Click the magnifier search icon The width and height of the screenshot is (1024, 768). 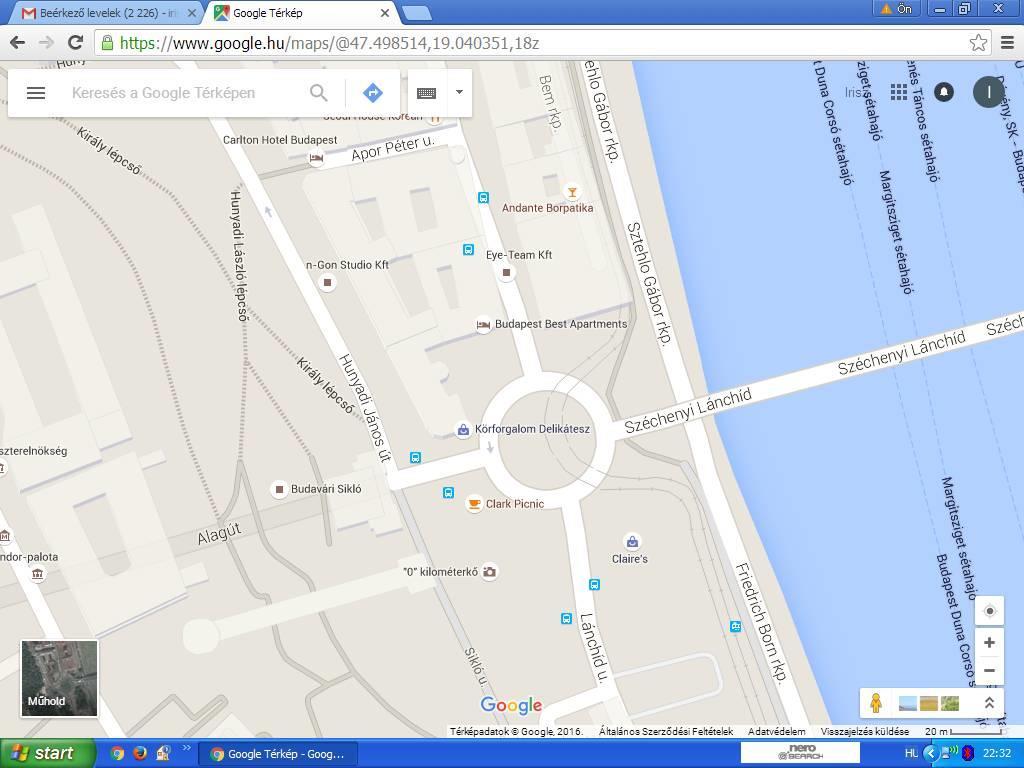(x=319, y=93)
